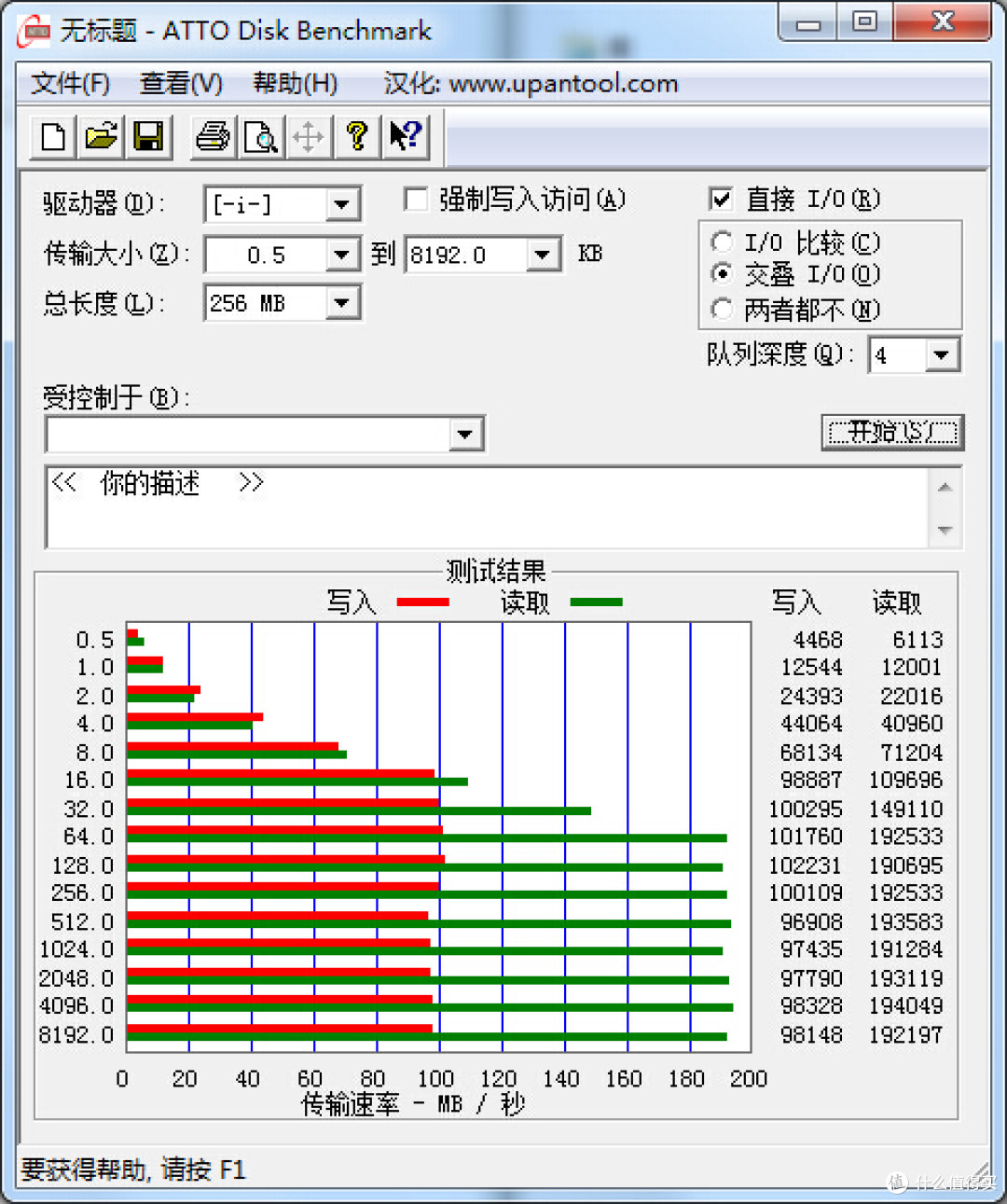
Task: Expand the 8192.0 transfer size end dropdown
Action: tap(543, 255)
